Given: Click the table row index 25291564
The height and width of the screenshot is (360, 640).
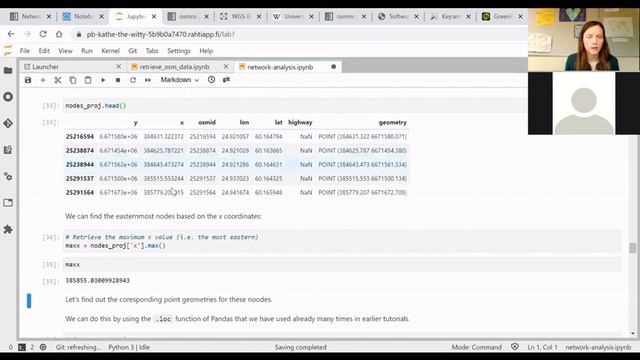Looking at the screenshot, I should (80, 192).
